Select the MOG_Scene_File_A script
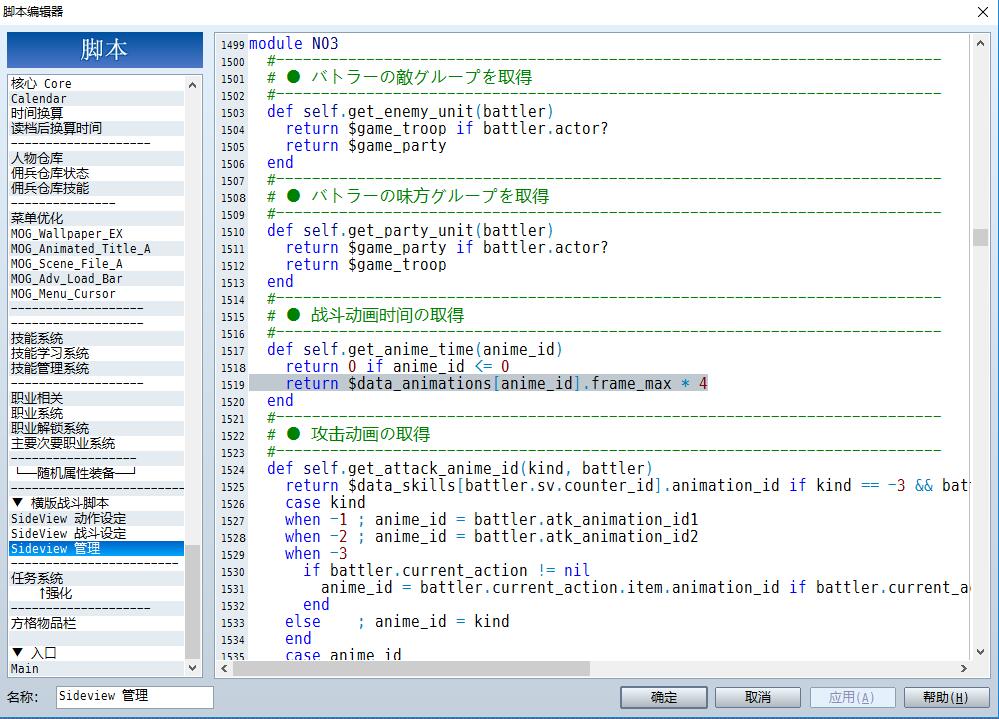 pos(97,264)
